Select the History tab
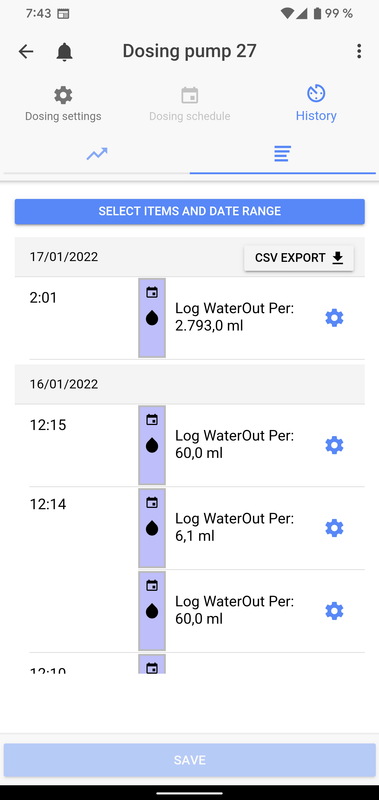The width and height of the screenshot is (379, 800). tap(316, 104)
